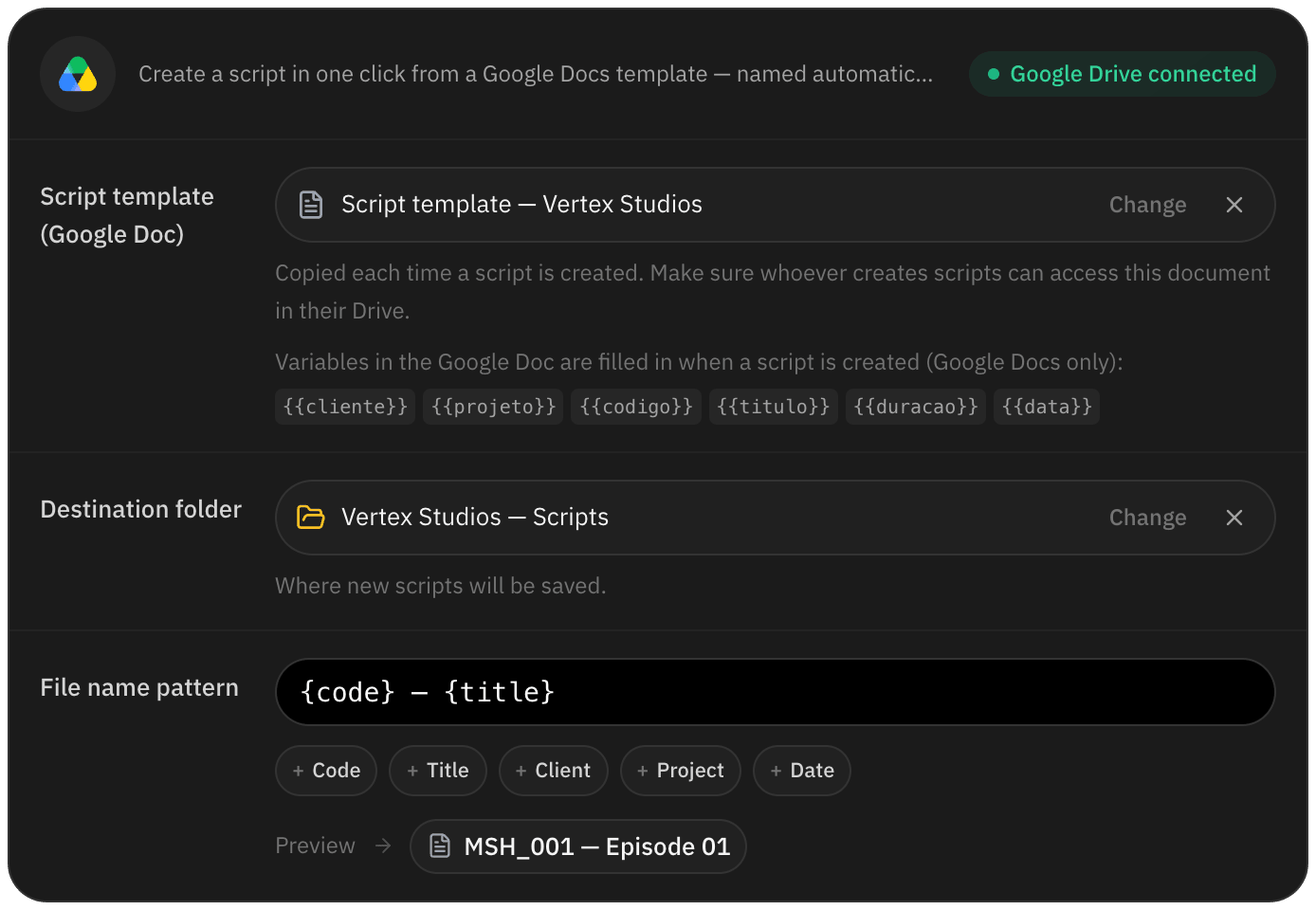
Task: Click the document icon in Script template field
Action: coord(311,205)
